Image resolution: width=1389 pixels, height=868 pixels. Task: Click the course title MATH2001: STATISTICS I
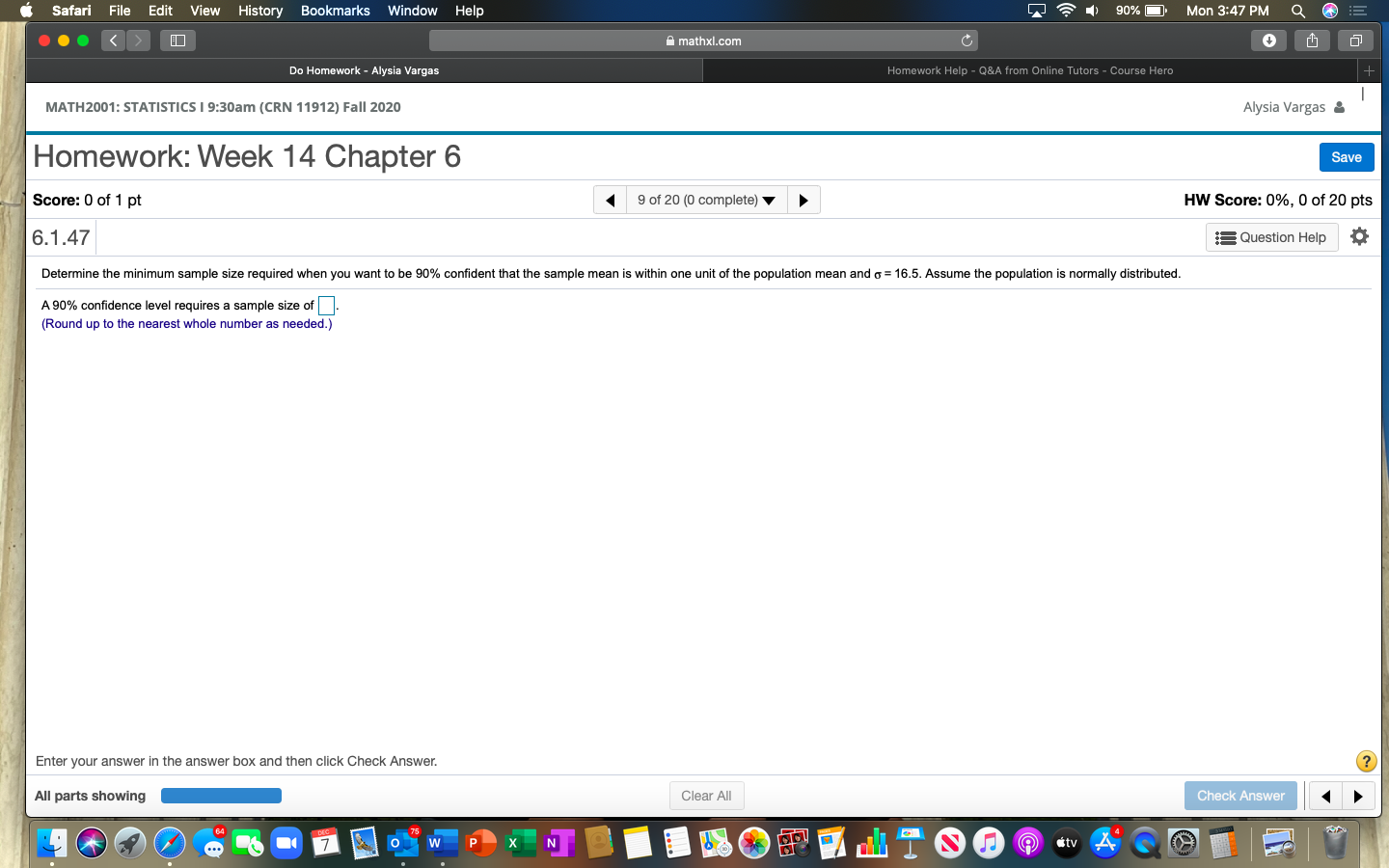point(223,107)
